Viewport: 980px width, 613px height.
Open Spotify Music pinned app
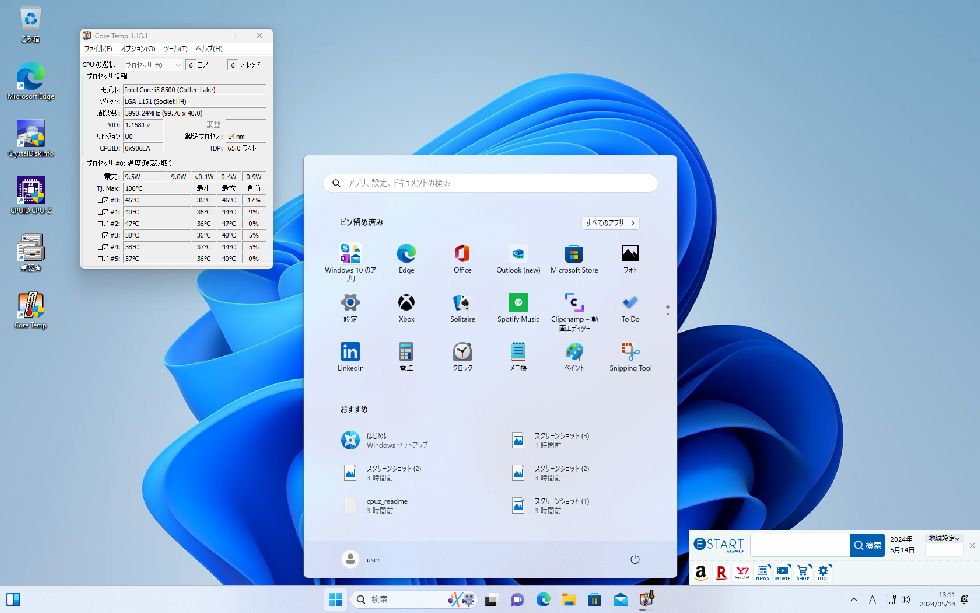[x=518, y=303]
